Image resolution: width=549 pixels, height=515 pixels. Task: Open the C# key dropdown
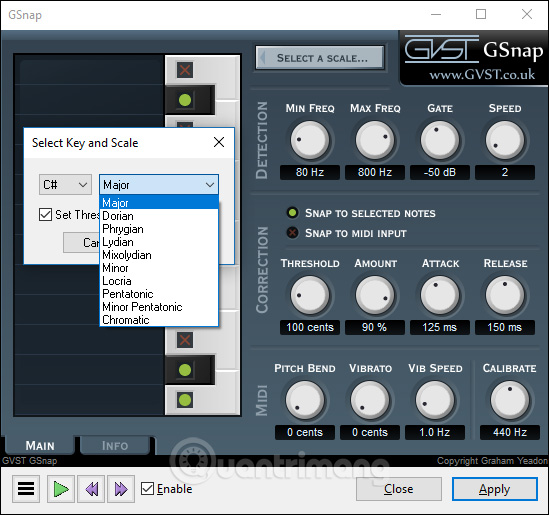coord(65,185)
